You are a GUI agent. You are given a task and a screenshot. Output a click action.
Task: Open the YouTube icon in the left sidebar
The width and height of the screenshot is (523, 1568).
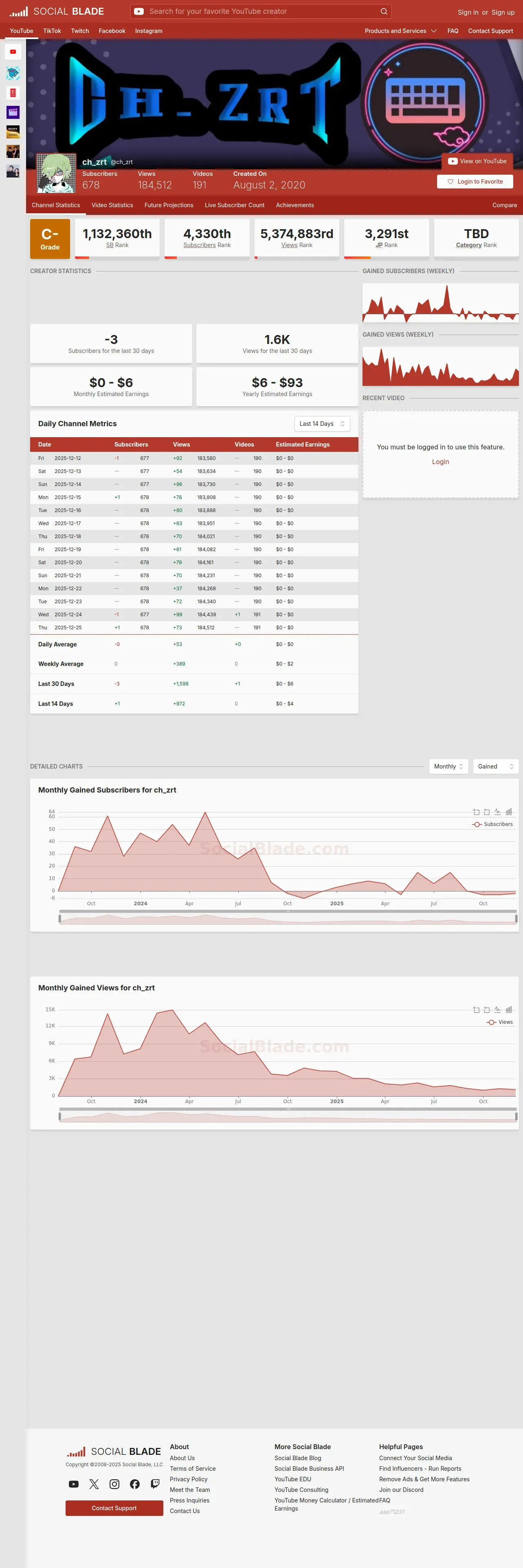[13, 52]
